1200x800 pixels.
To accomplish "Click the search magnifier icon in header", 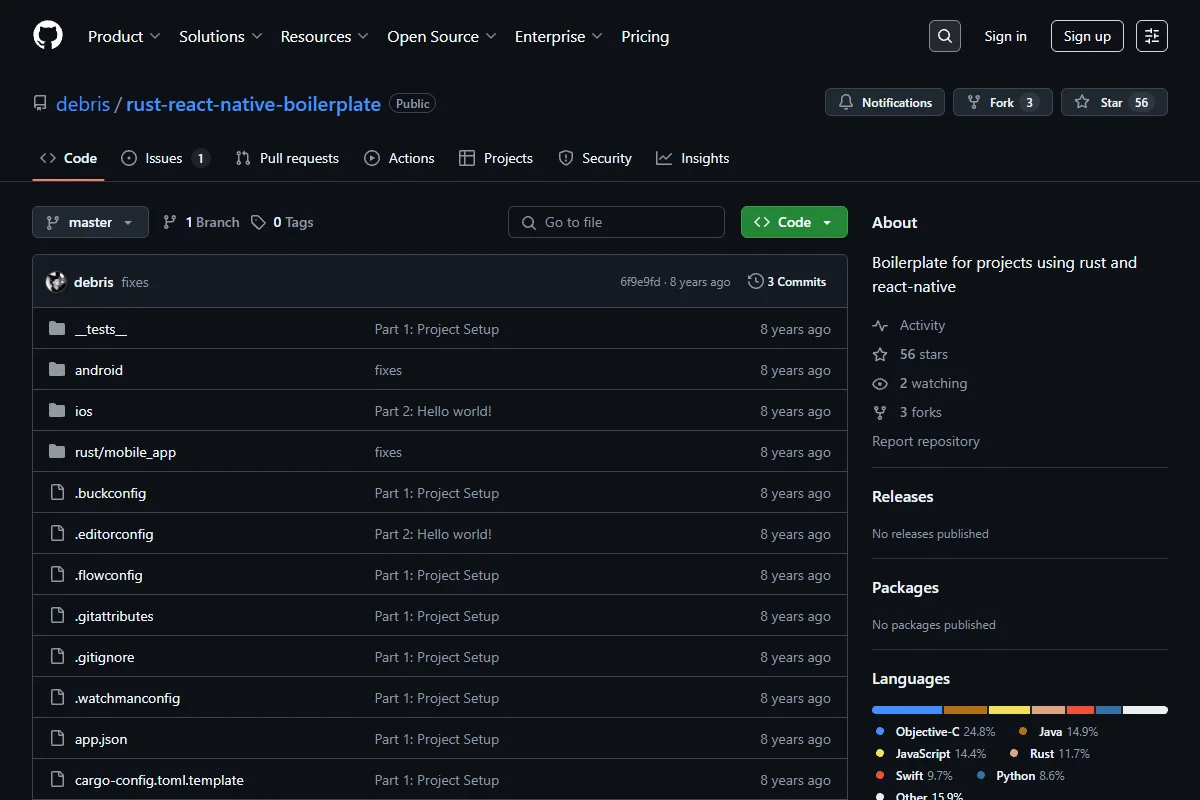I will click(944, 36).
